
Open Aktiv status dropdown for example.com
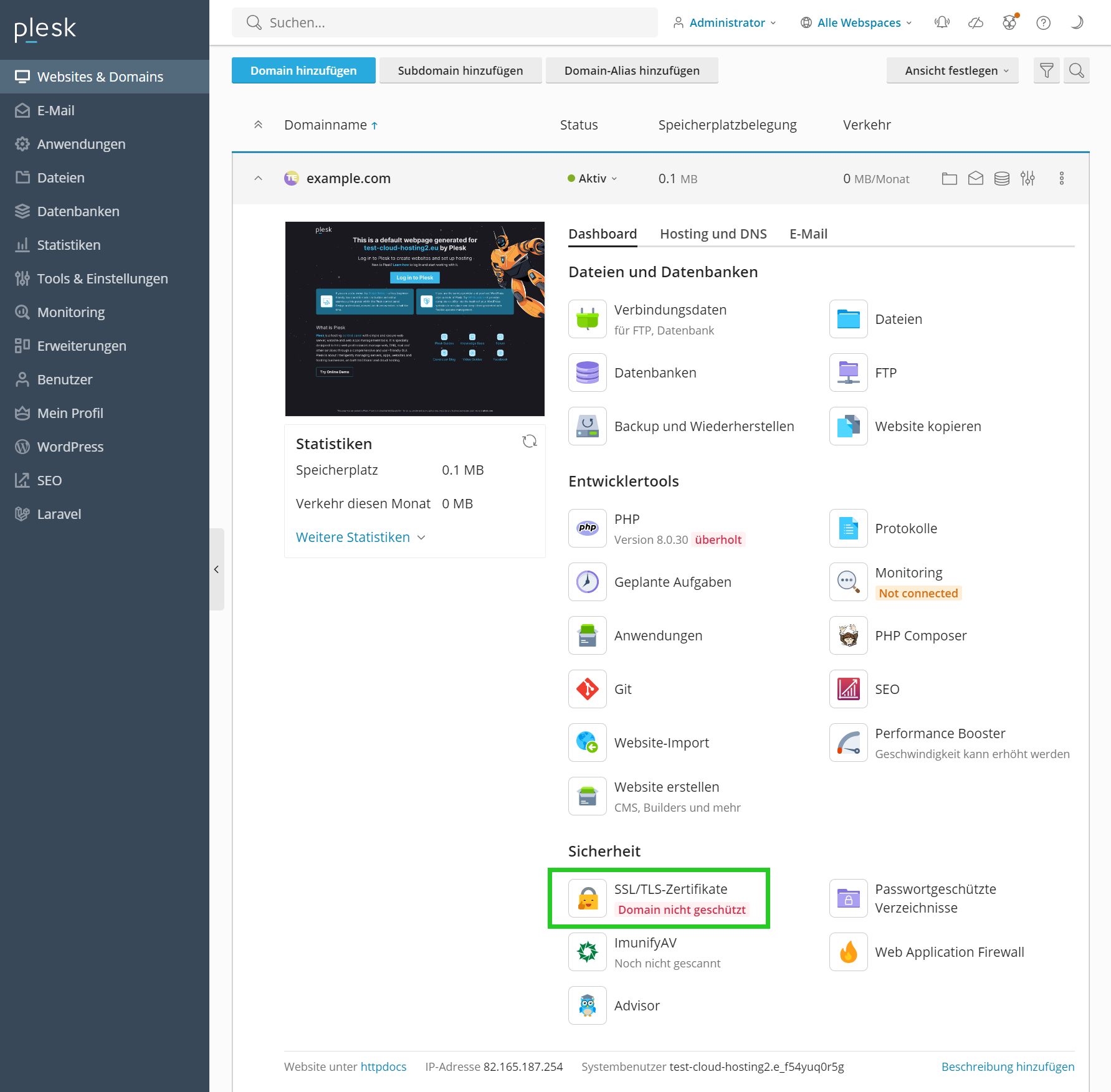click(593, 179)
